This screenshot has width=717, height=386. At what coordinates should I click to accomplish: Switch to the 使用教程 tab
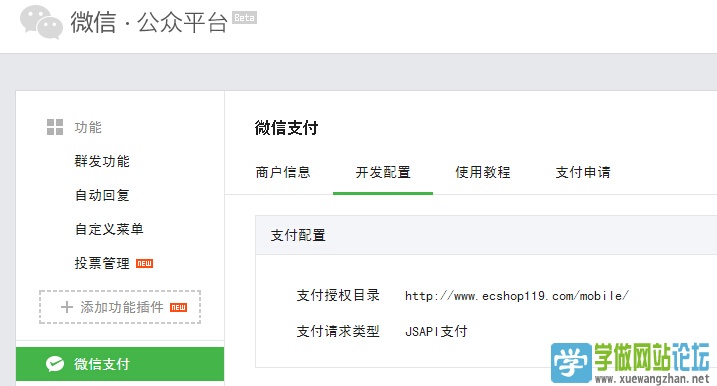point(483,172)
